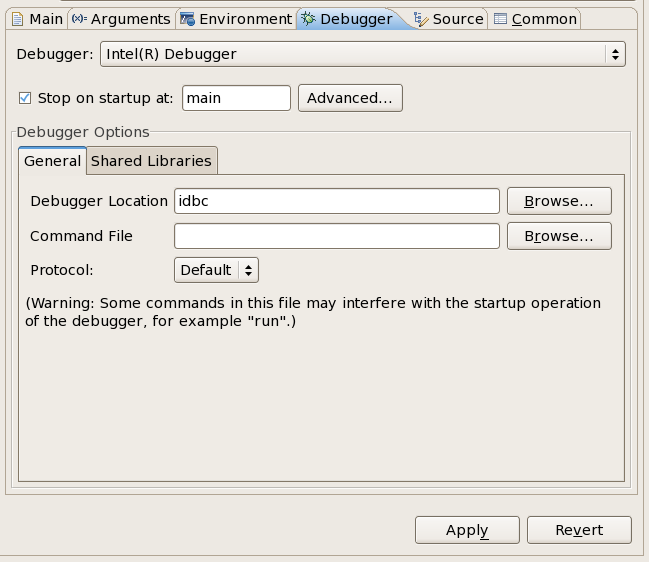Click the Arguments tab variable icon
649x562 pixels.
pyautogui.click(x=79, y=19)
